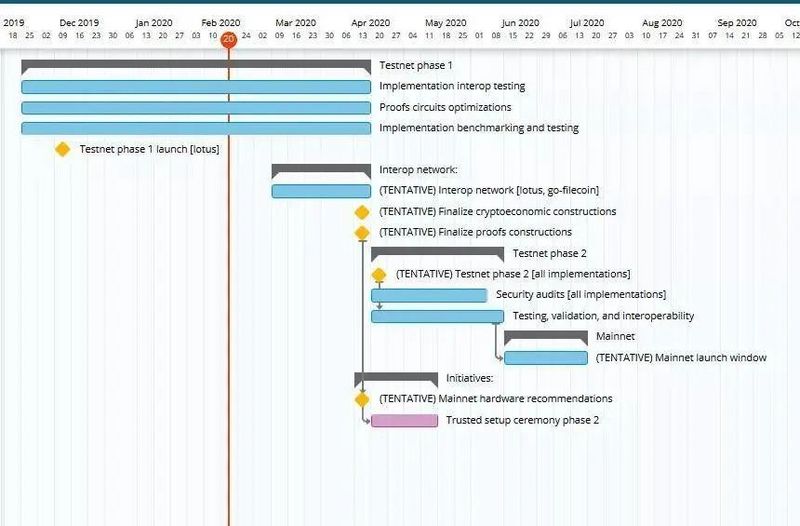Click '(TENTATIVE) Interop network [lotus, go-filecoin]' label
Viewport: 800px width, 526px height.
pyautogui.click(x=489, y=190)
